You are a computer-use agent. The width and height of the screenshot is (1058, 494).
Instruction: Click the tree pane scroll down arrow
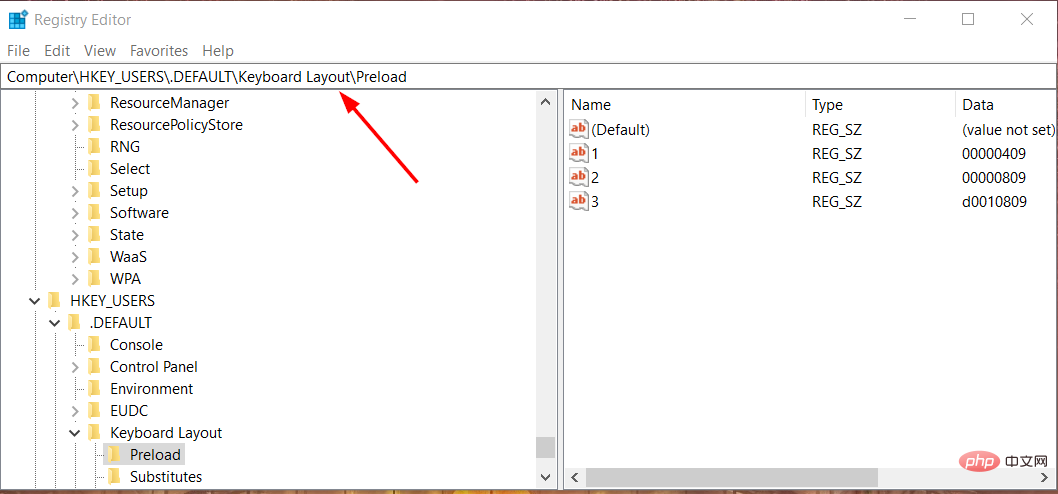(545, 477)
